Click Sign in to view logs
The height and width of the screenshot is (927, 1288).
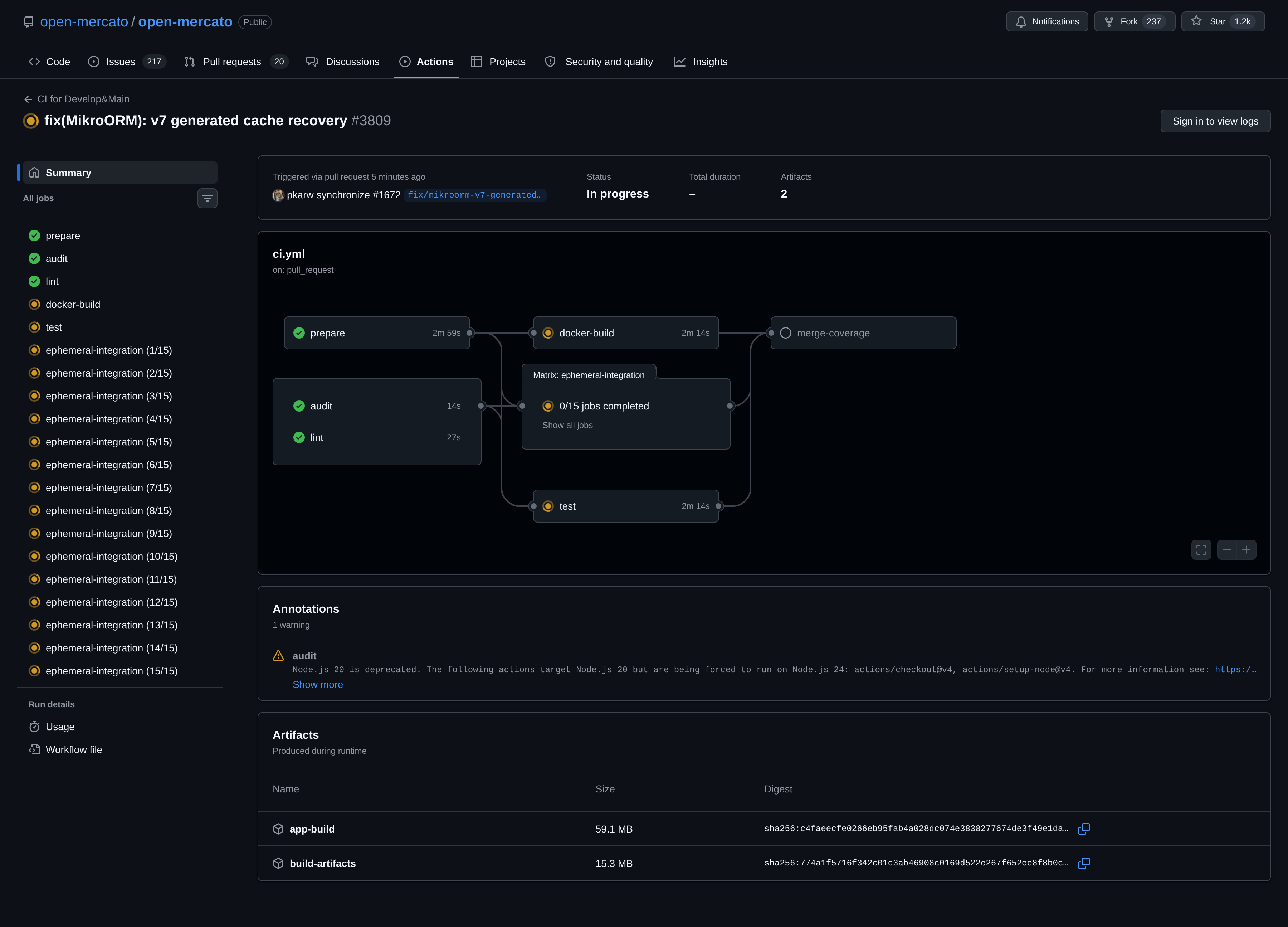(1215, 121)
